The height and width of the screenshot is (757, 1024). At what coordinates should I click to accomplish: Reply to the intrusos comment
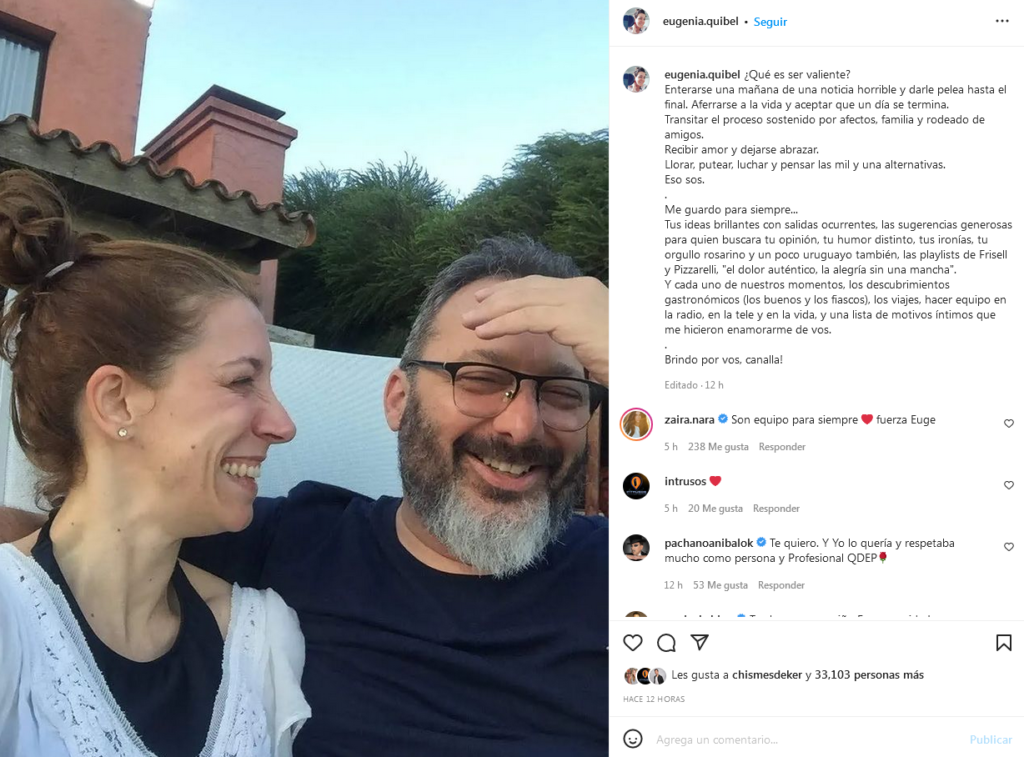tap(776, 508)
